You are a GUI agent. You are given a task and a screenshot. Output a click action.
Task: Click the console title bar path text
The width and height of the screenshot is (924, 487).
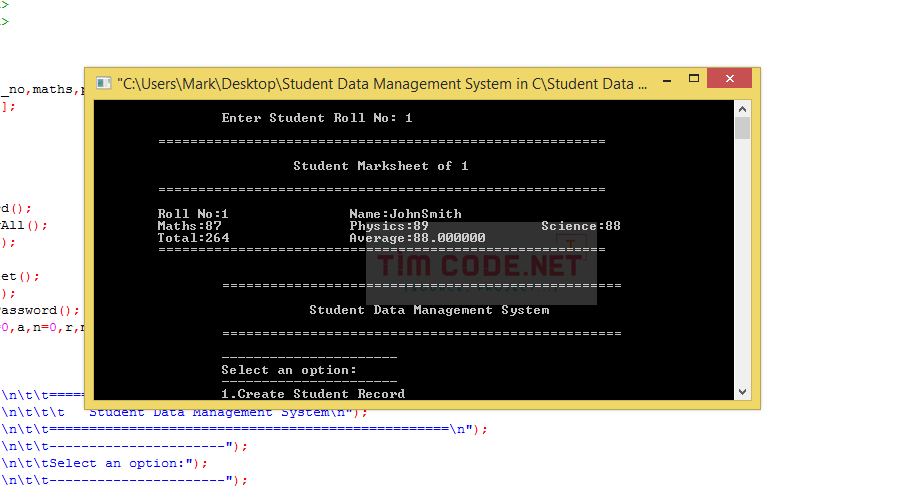point(382,84)
